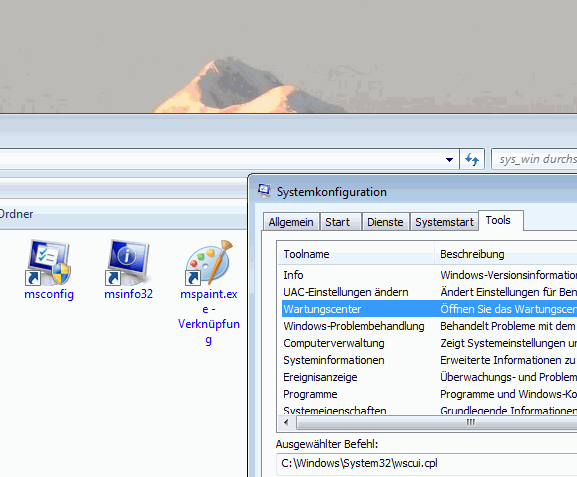Viewport: 577px width, 477px height.
Task: Select the Info tool row
Action: coord(429,275)
